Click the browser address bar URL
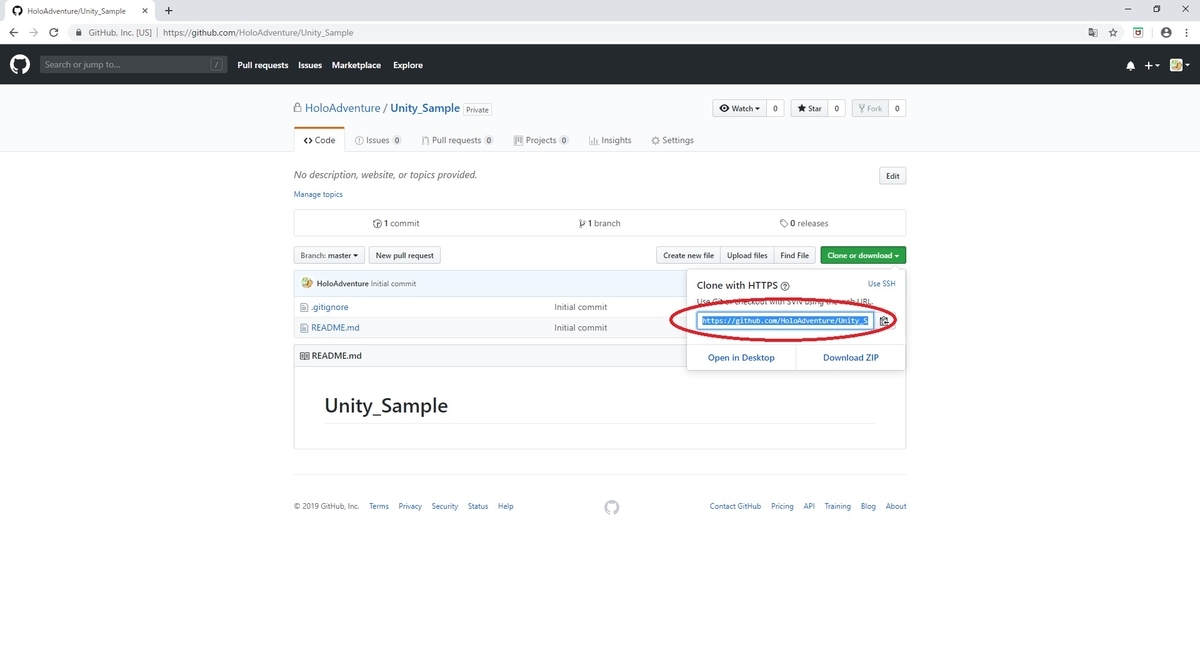Image resolution: width=1200 pixels, height=650 pixels. pyautogui.click(x=257, y=32)
